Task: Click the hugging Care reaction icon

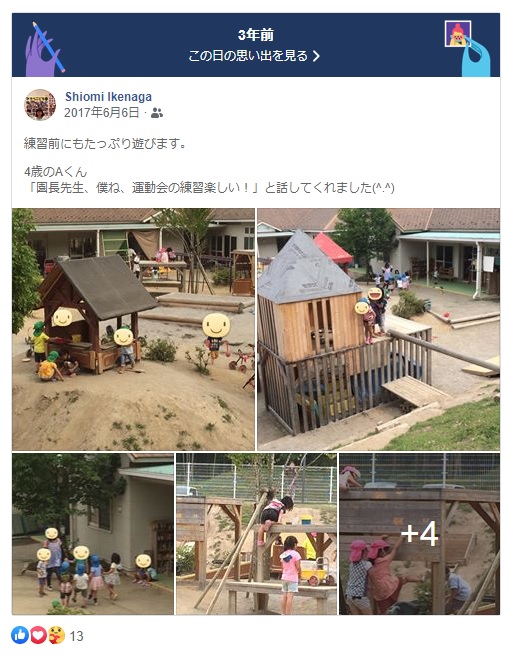Action: [56, 636]
